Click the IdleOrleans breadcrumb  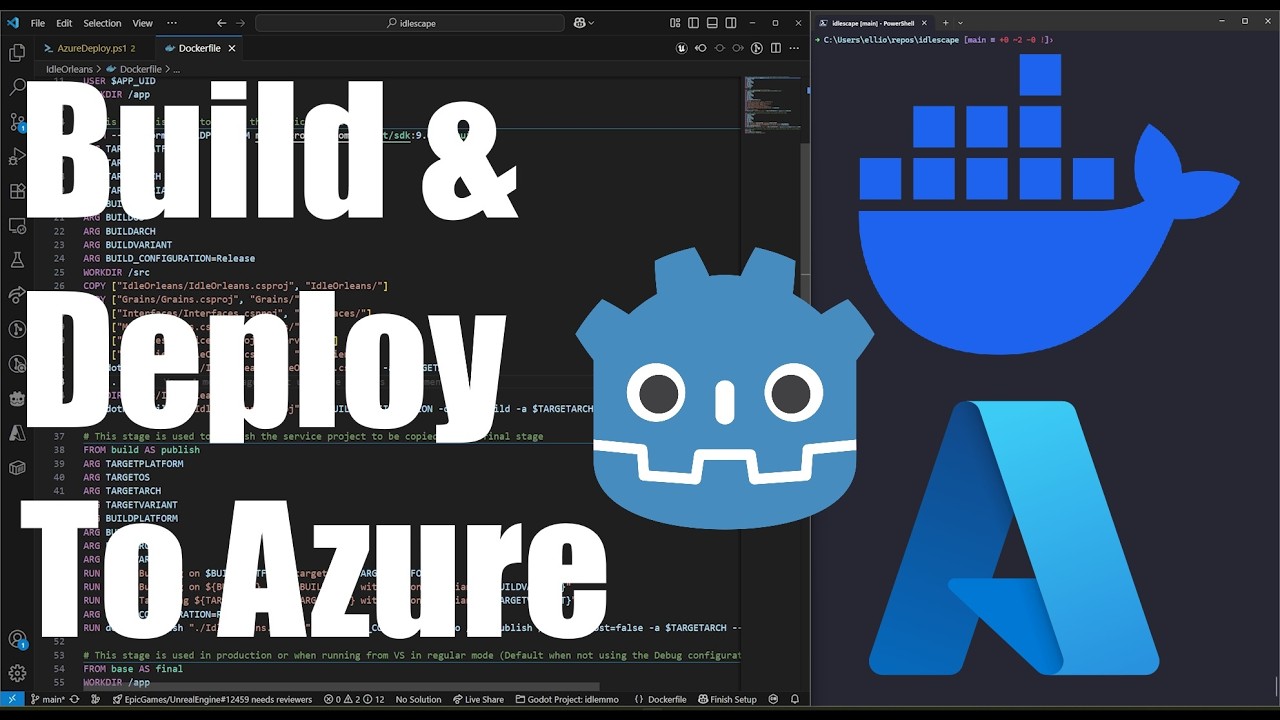click(69, 69)
